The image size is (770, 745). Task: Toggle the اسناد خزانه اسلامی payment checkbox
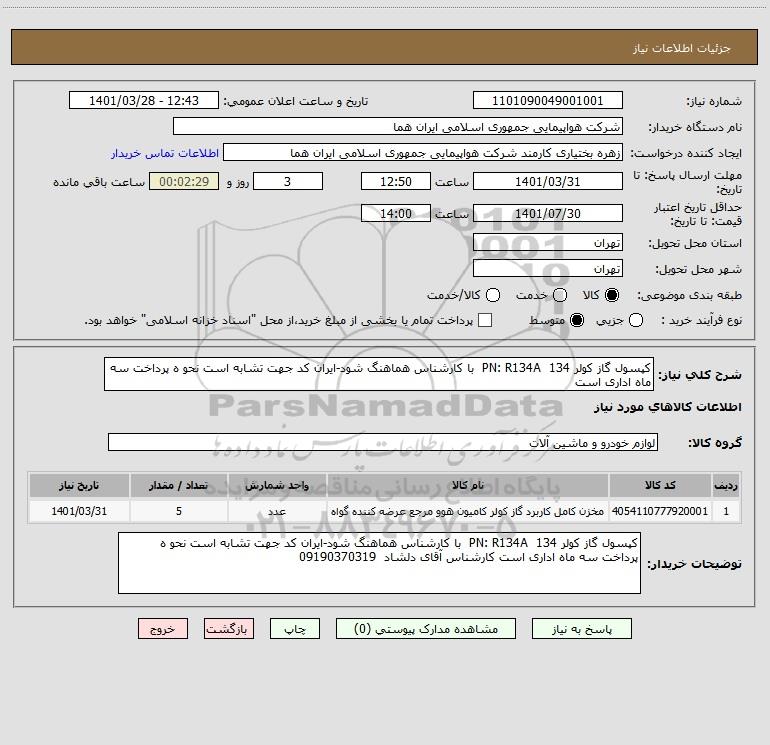click(485, 321)
